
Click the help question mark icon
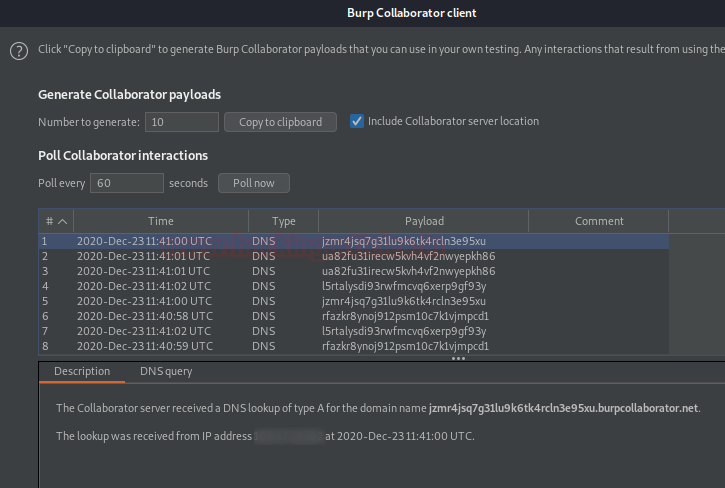[18, 52]
